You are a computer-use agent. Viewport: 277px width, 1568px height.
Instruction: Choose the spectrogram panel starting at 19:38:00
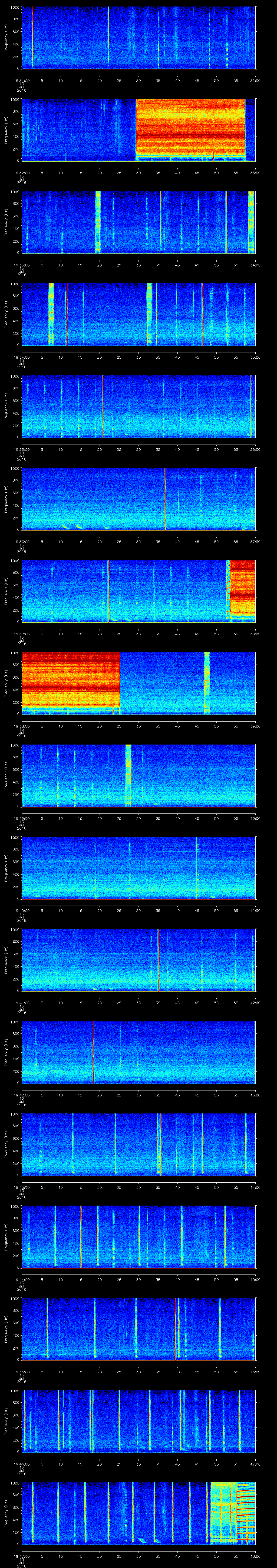point(138,683)
